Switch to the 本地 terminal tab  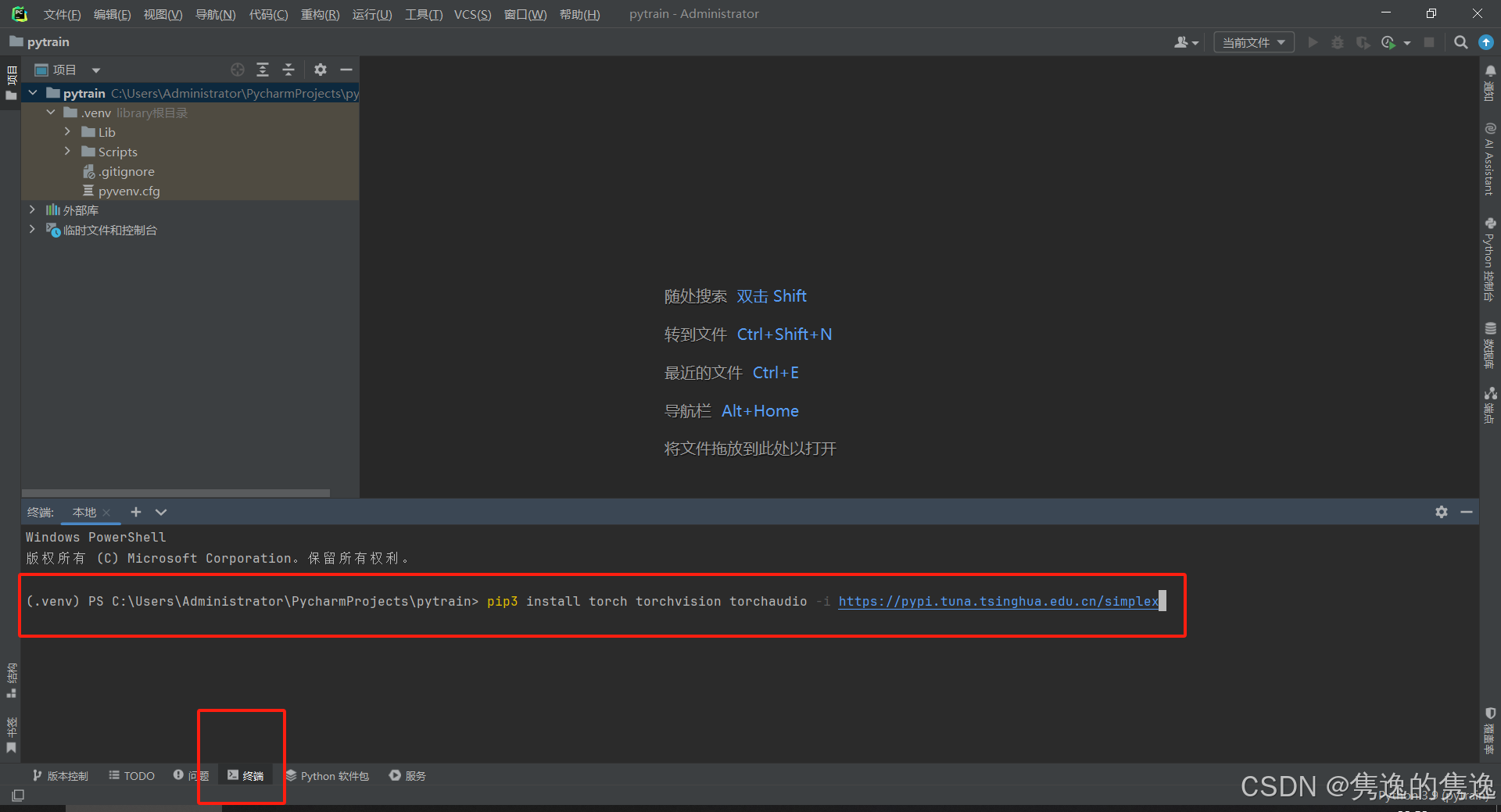(84, 512)
